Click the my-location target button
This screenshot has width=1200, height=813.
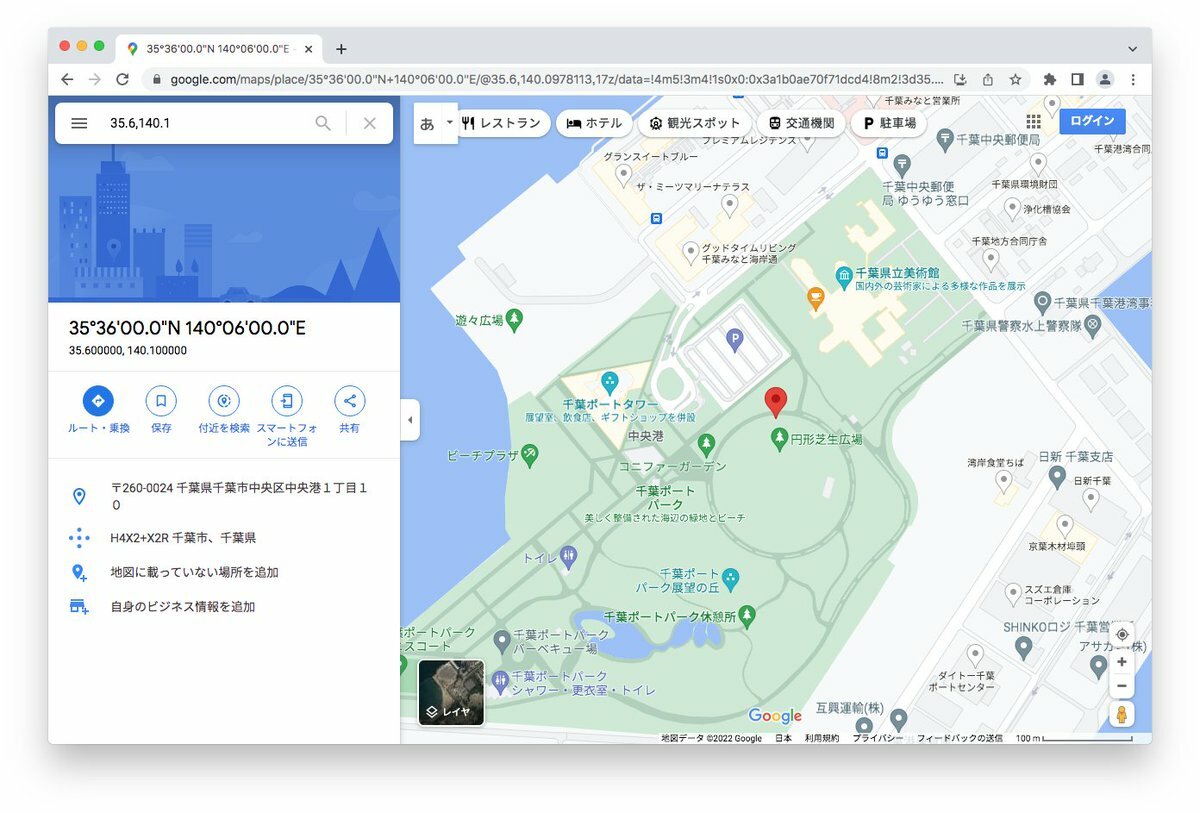tap(1122, 635)
